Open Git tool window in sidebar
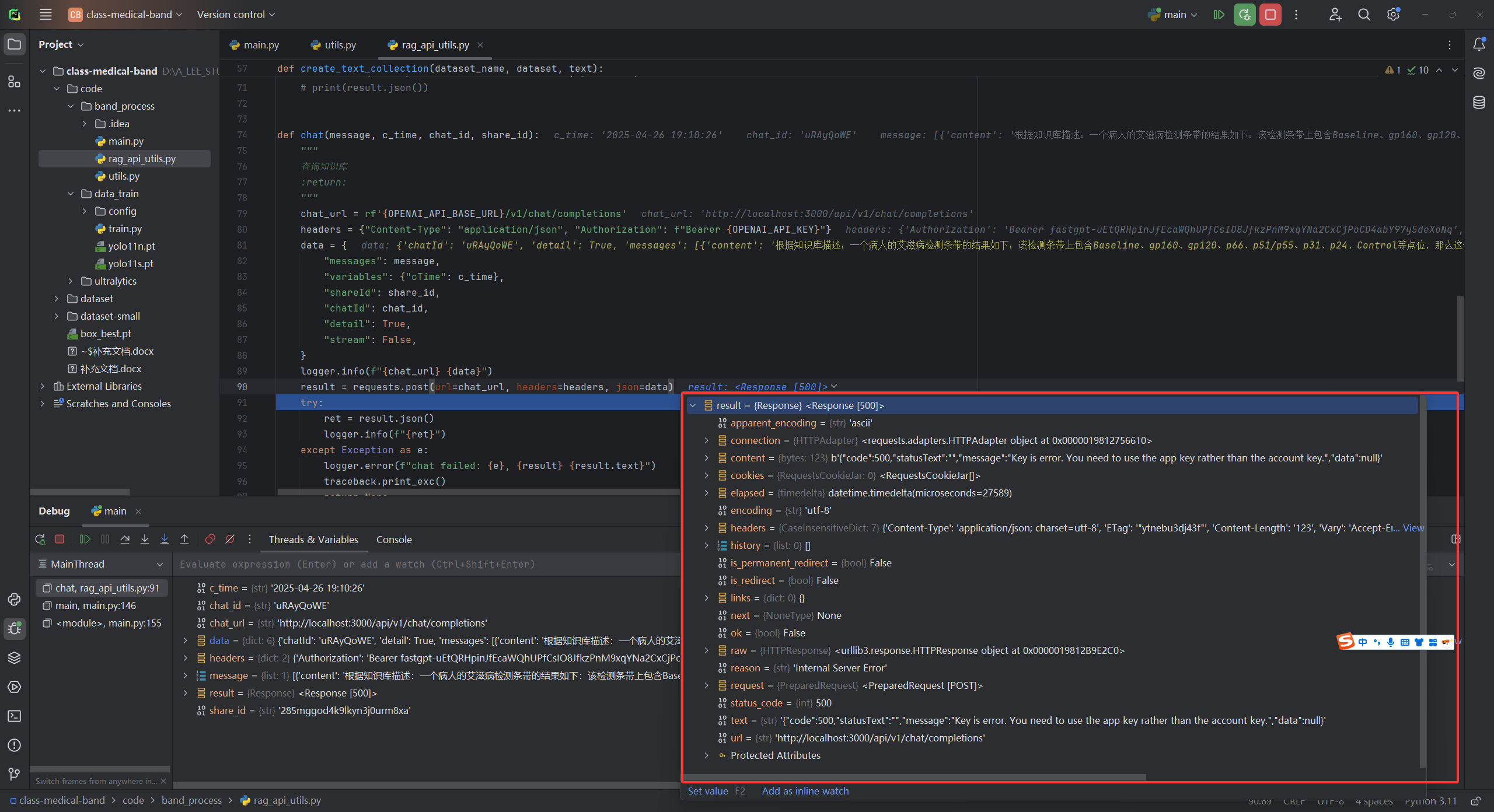1494x812 pixels. (x=15, y=775)
